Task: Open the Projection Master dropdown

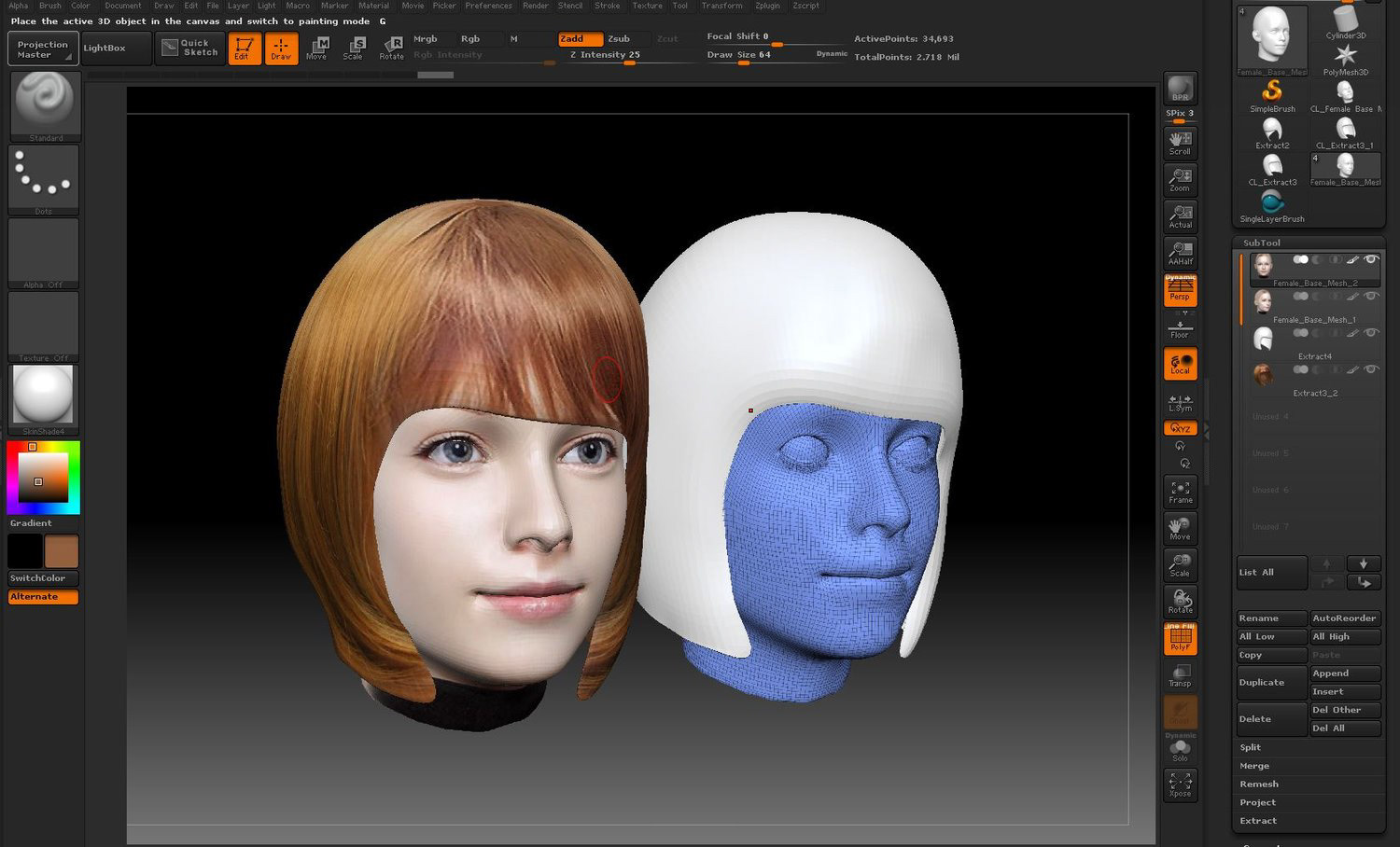Action: 43,49
